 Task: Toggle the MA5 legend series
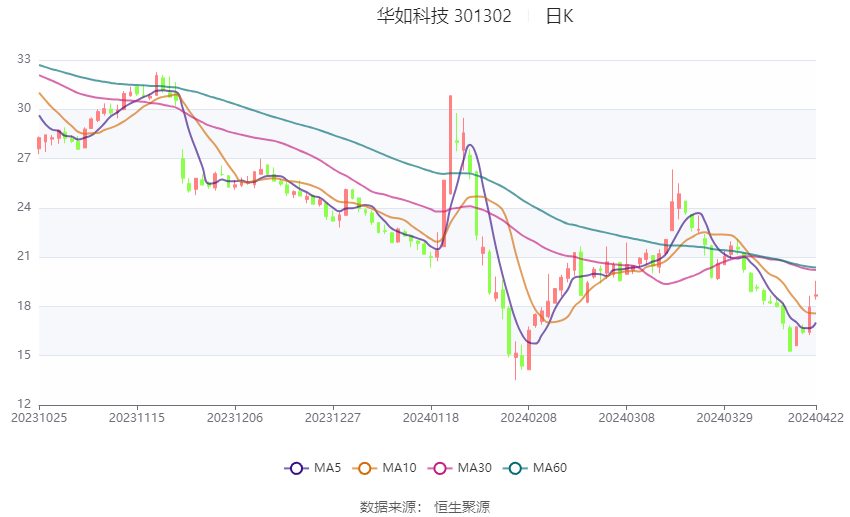[x=313, y=468]
